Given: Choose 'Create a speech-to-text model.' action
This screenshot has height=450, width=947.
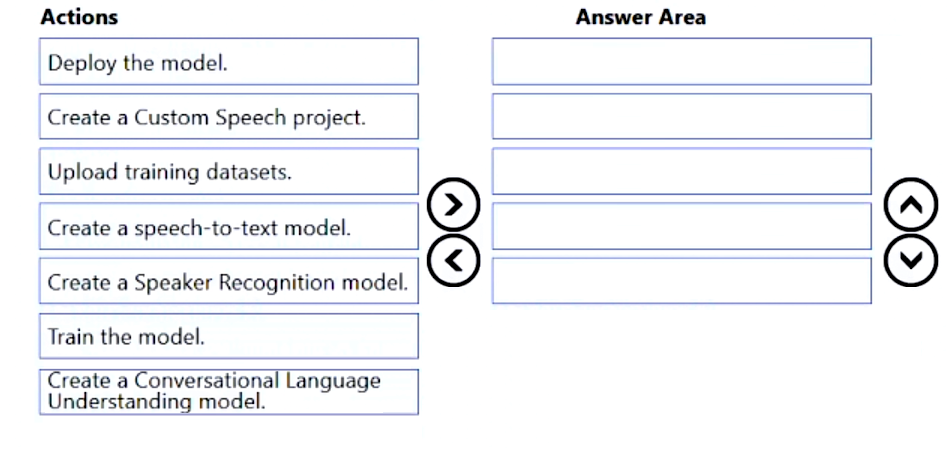Looking at the screenshot, I should (x=229, y=227).
